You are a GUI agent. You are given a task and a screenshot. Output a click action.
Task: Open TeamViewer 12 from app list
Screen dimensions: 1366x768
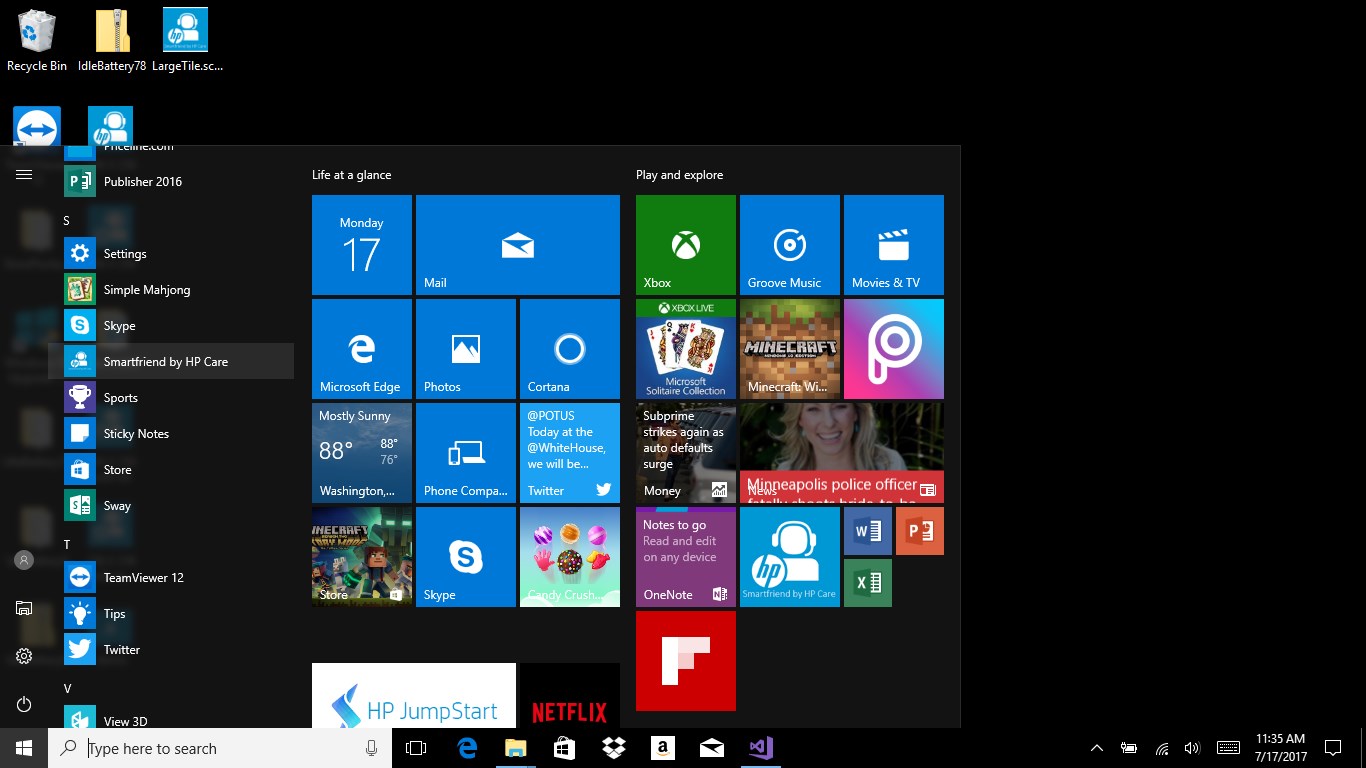[x=171, y=578]
